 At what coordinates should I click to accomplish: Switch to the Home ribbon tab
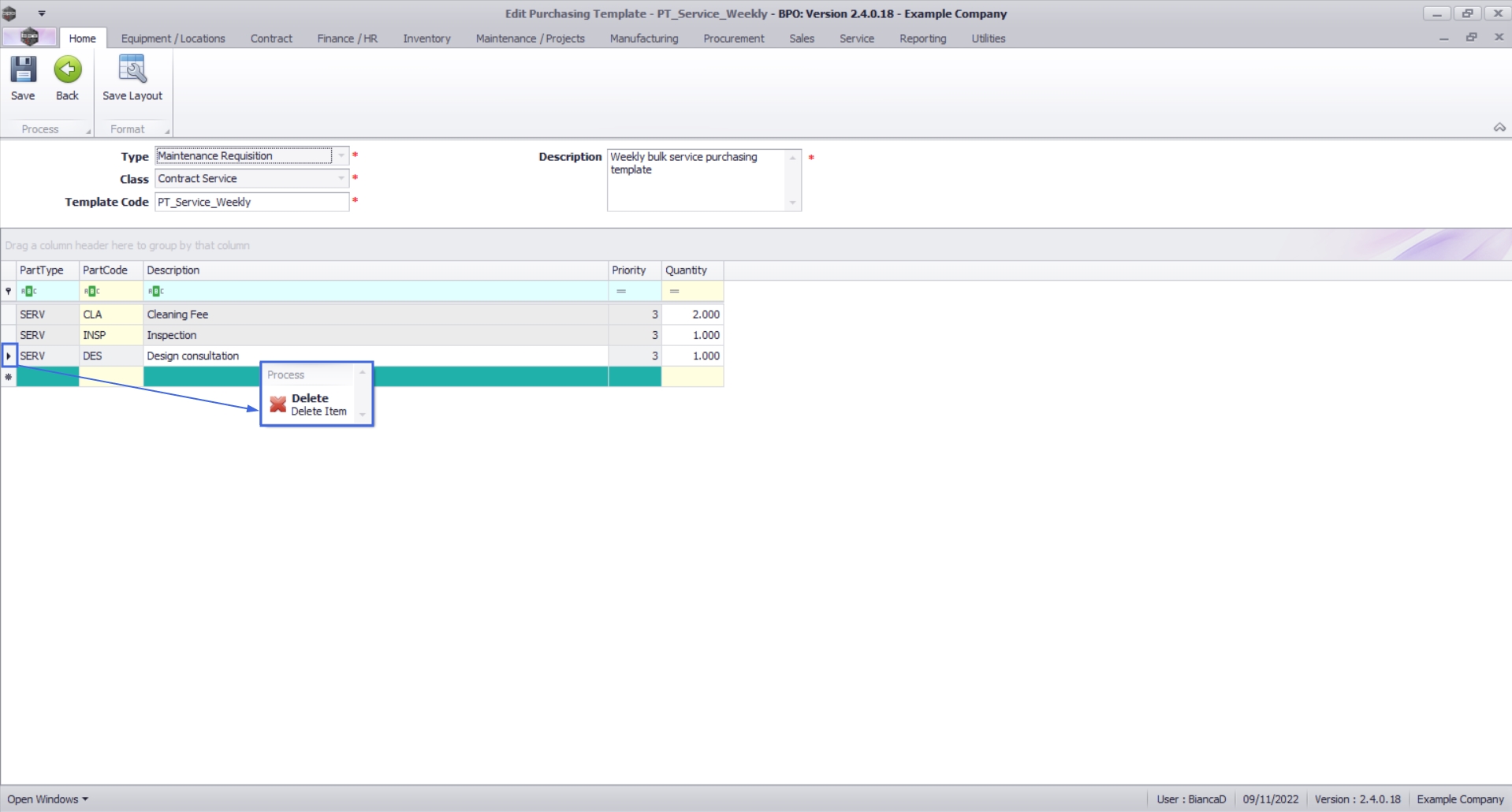pyautogui.click(x=82, y=38)
